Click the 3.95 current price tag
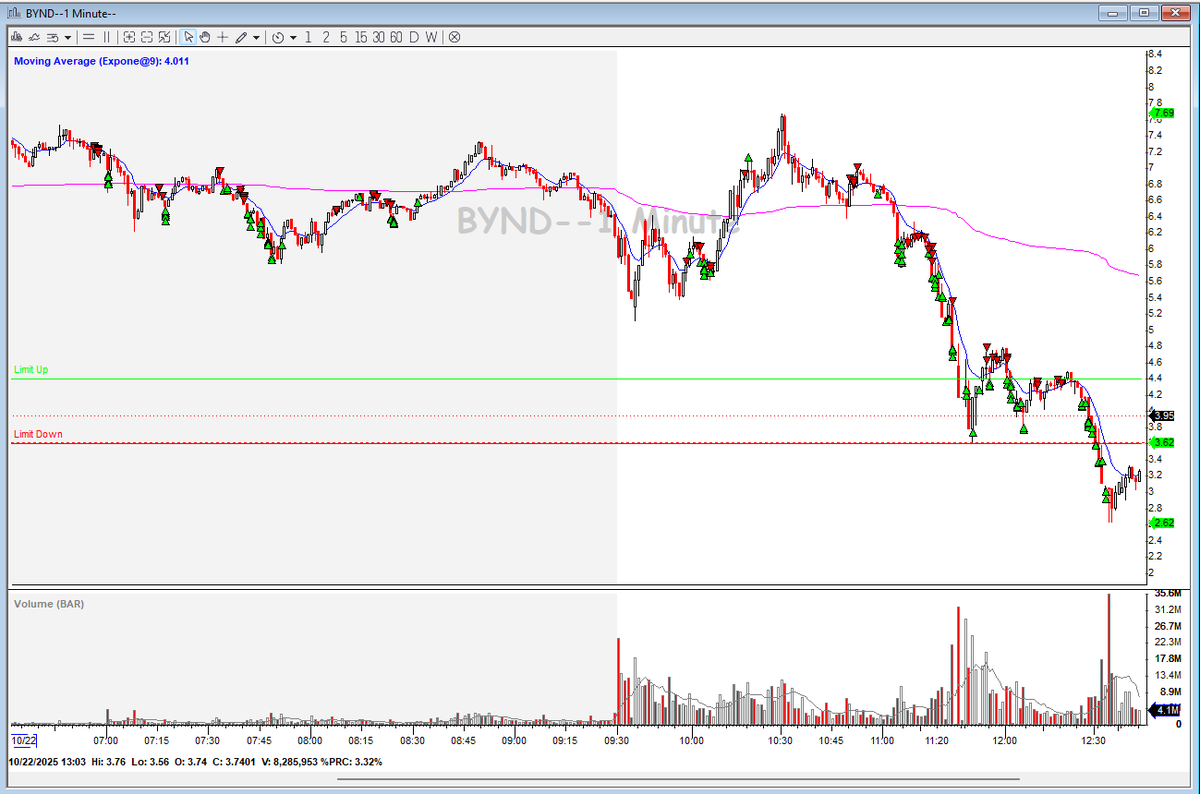This screenshot has width=1200, height=794. [x=1161, y=415]
